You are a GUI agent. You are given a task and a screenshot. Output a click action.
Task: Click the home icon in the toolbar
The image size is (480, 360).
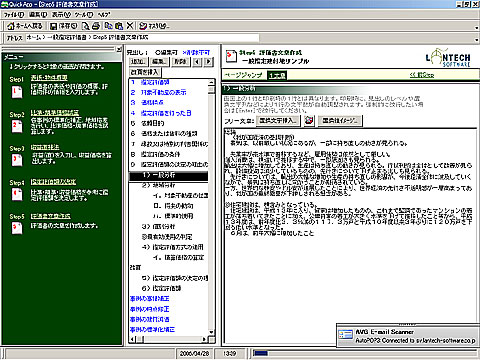click(11, 26)
